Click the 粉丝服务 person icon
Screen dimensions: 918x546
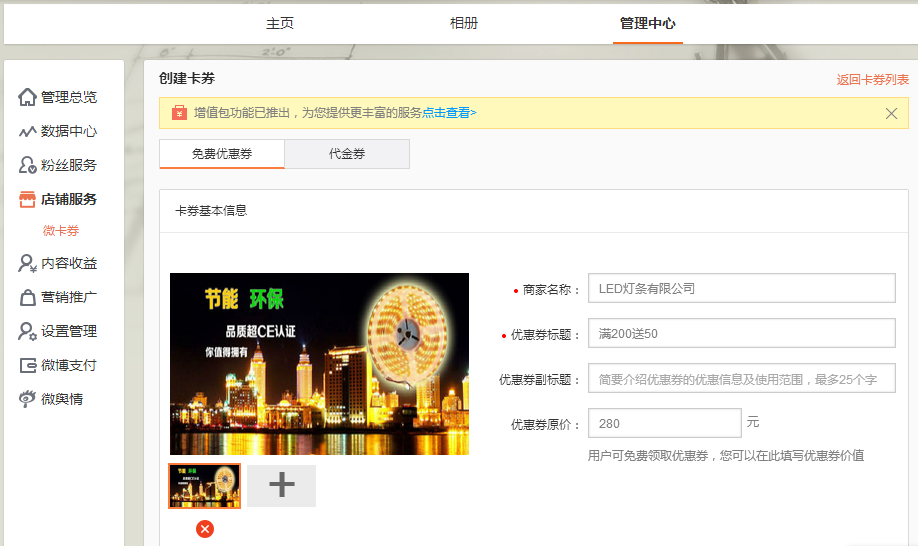click(28, 165)
